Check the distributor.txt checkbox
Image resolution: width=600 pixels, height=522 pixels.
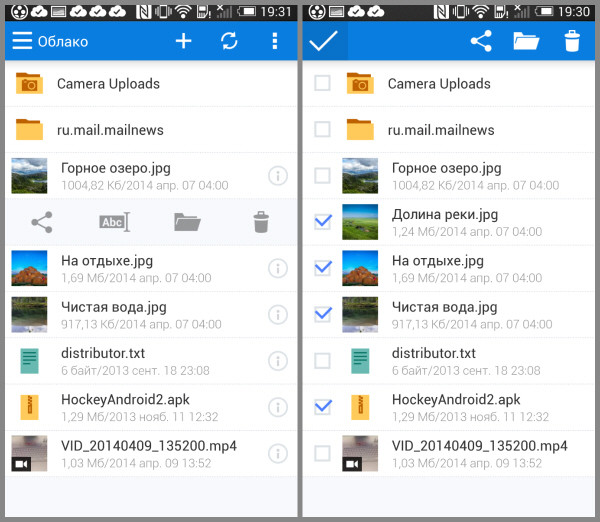322,361
